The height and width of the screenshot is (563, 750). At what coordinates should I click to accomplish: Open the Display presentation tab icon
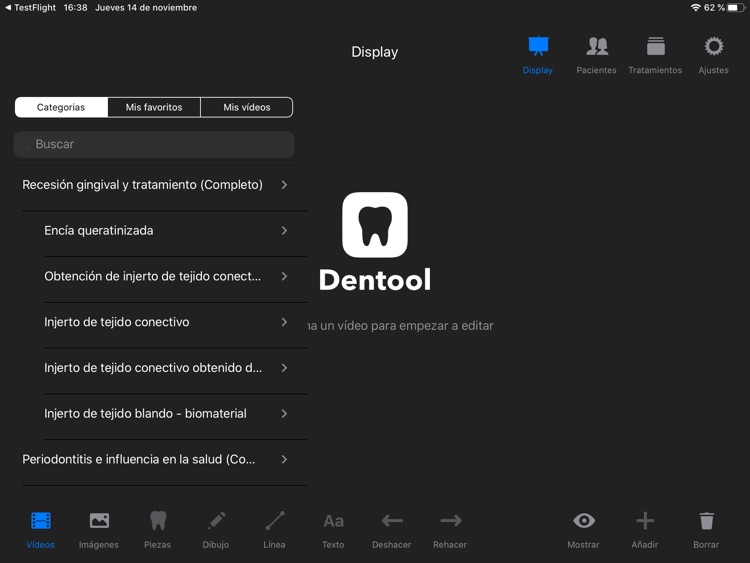(x=538, y=46)
